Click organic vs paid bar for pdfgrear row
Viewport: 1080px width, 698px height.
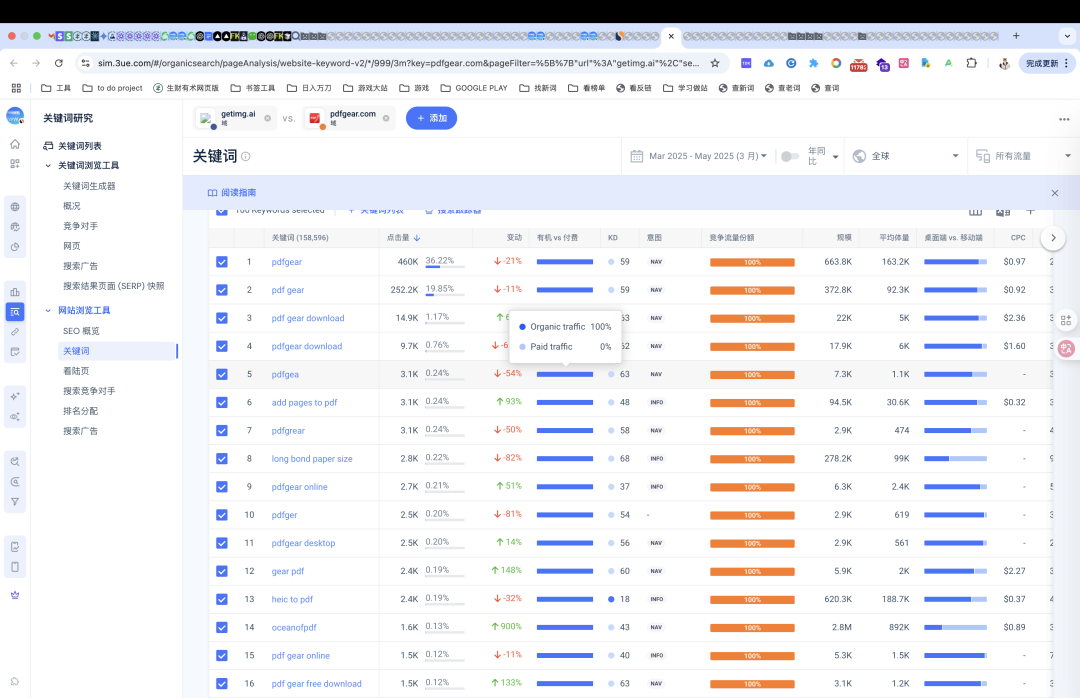click(x=565, y=431)
